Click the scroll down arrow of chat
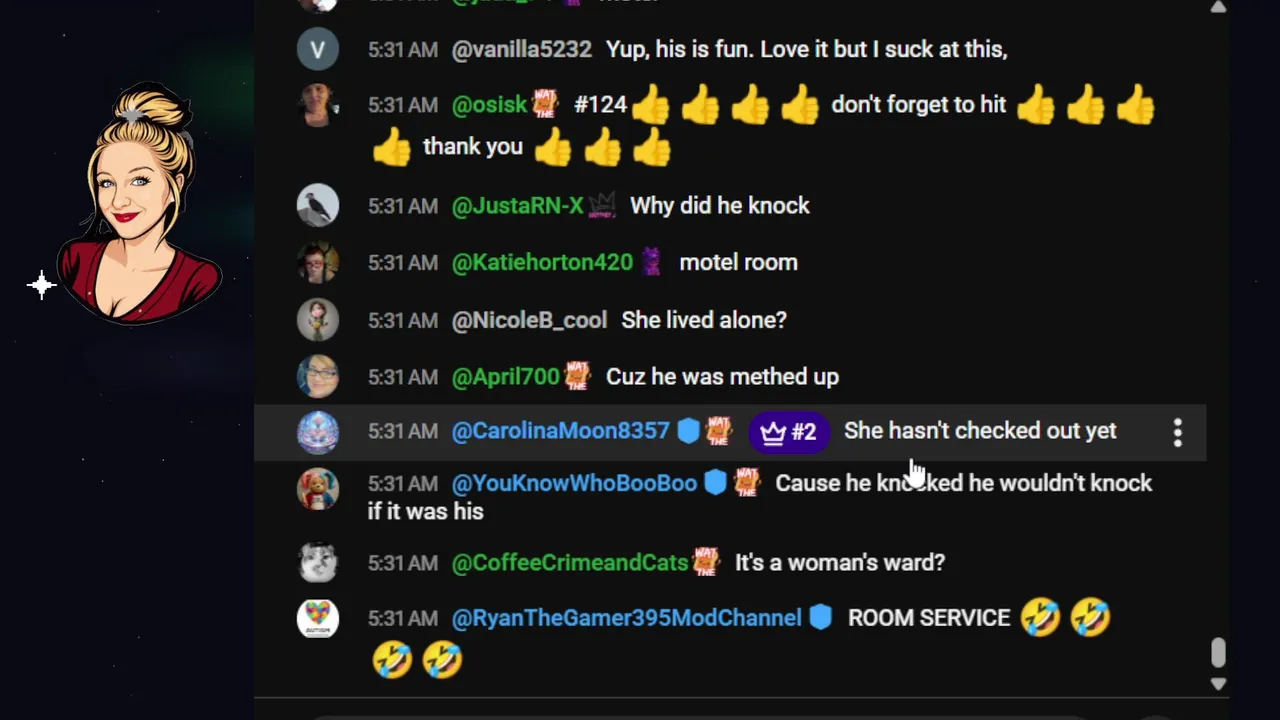Viewport: 1280px width, 720px height. pos(1218,684)
